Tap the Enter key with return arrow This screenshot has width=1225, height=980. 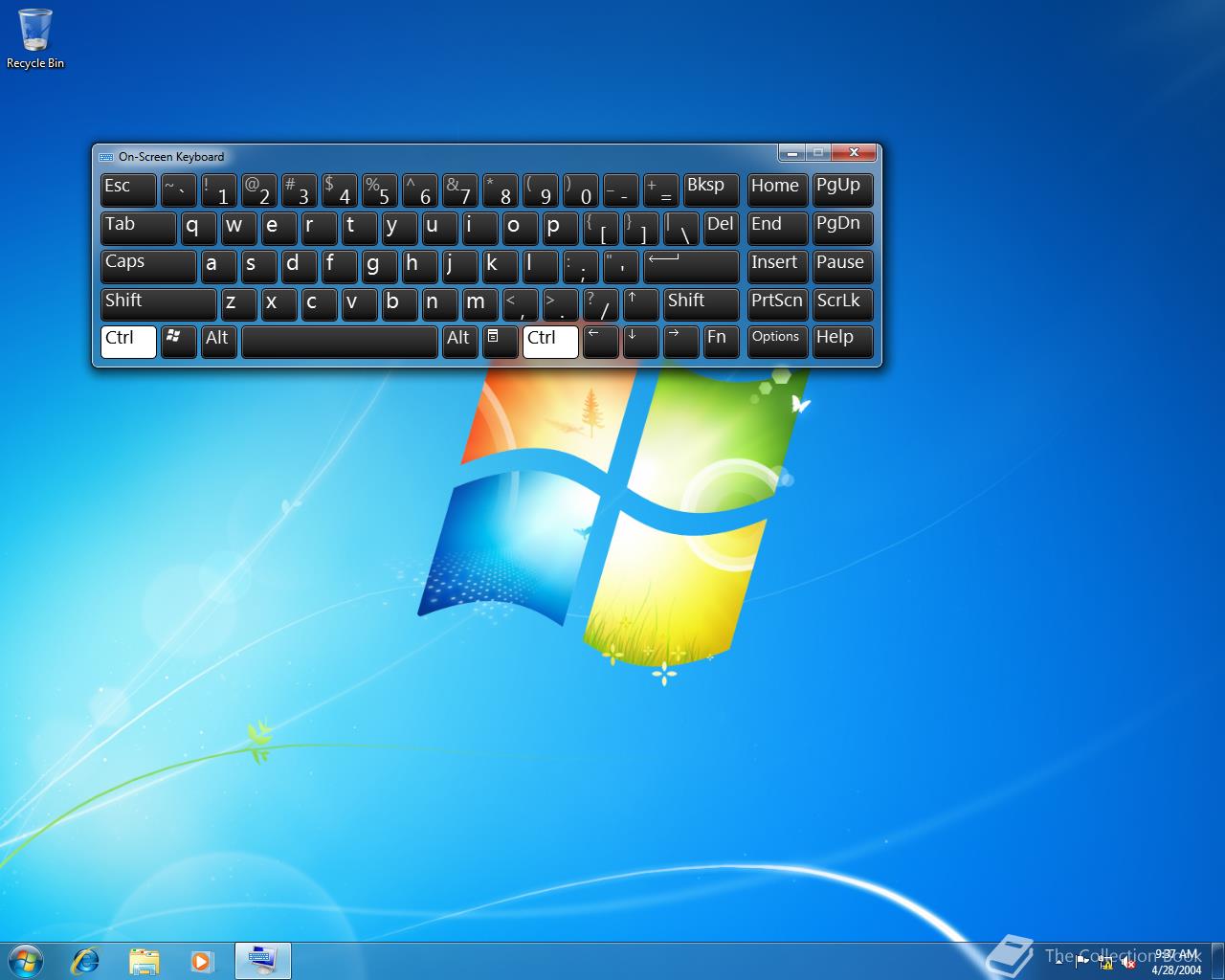691,266
